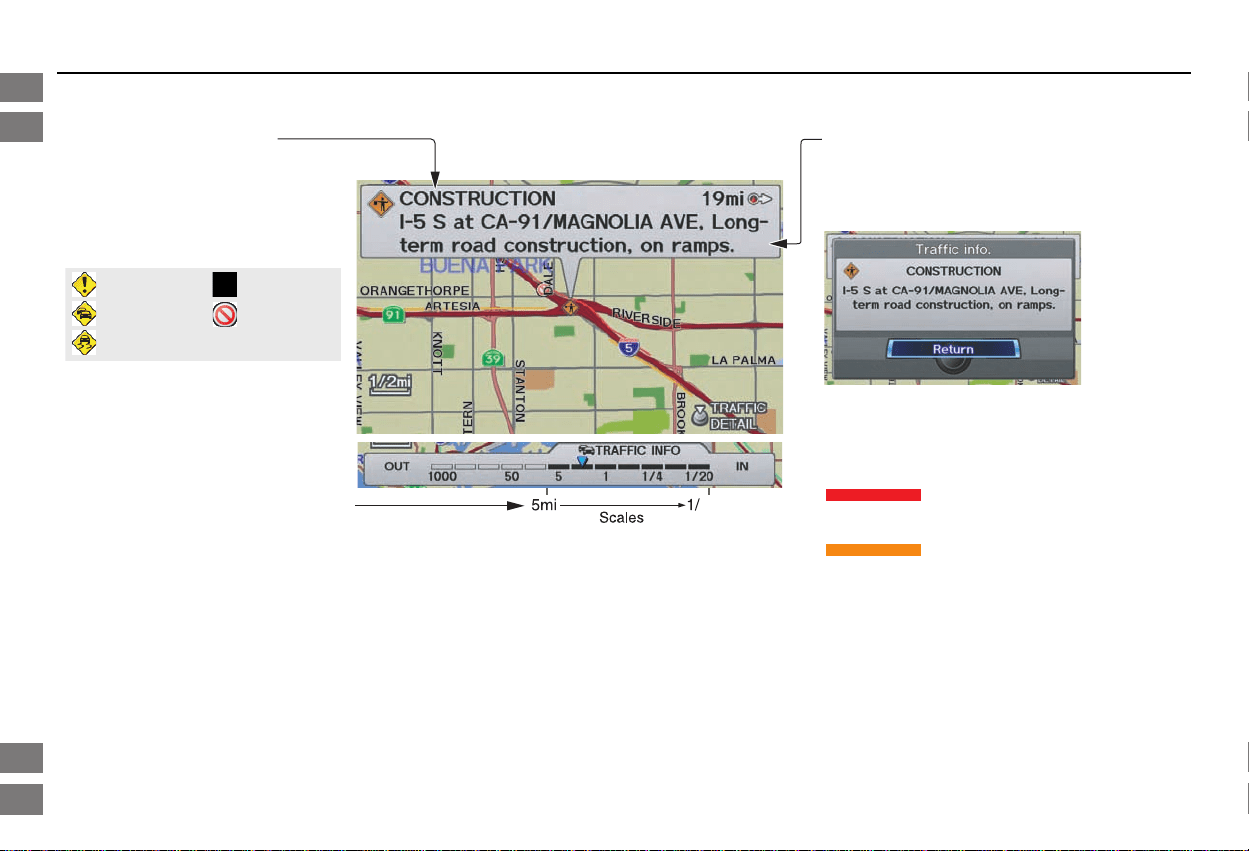Click the construction incident marker on the map

pyautogui.click(x=569, y=308)
